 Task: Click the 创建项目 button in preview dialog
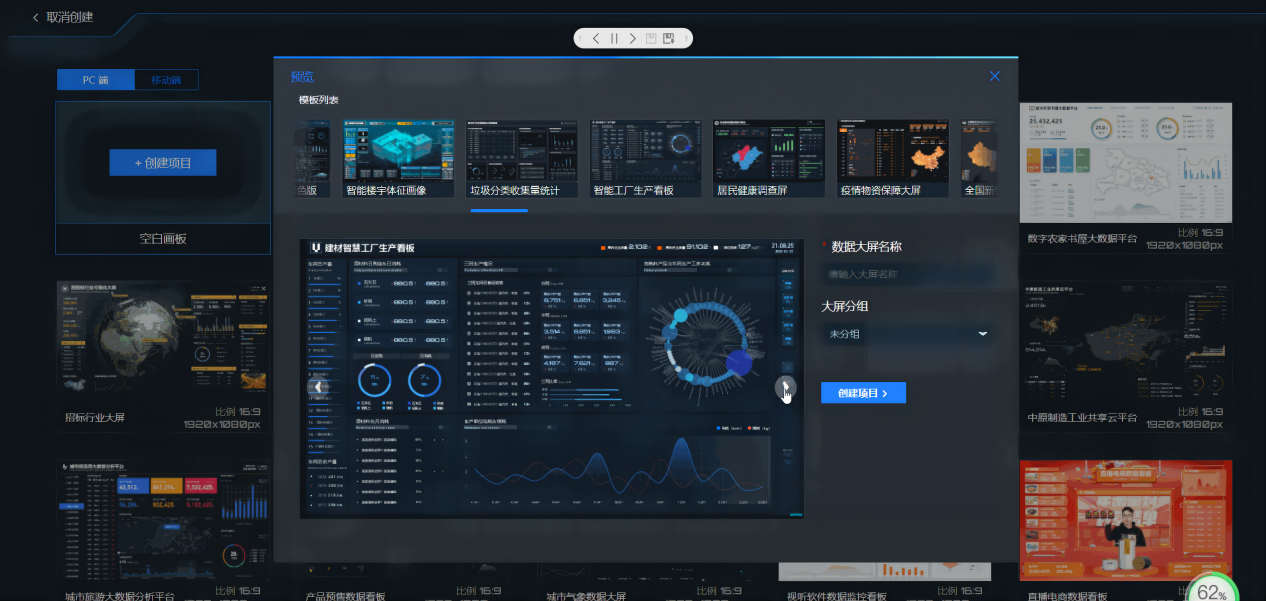863,393
